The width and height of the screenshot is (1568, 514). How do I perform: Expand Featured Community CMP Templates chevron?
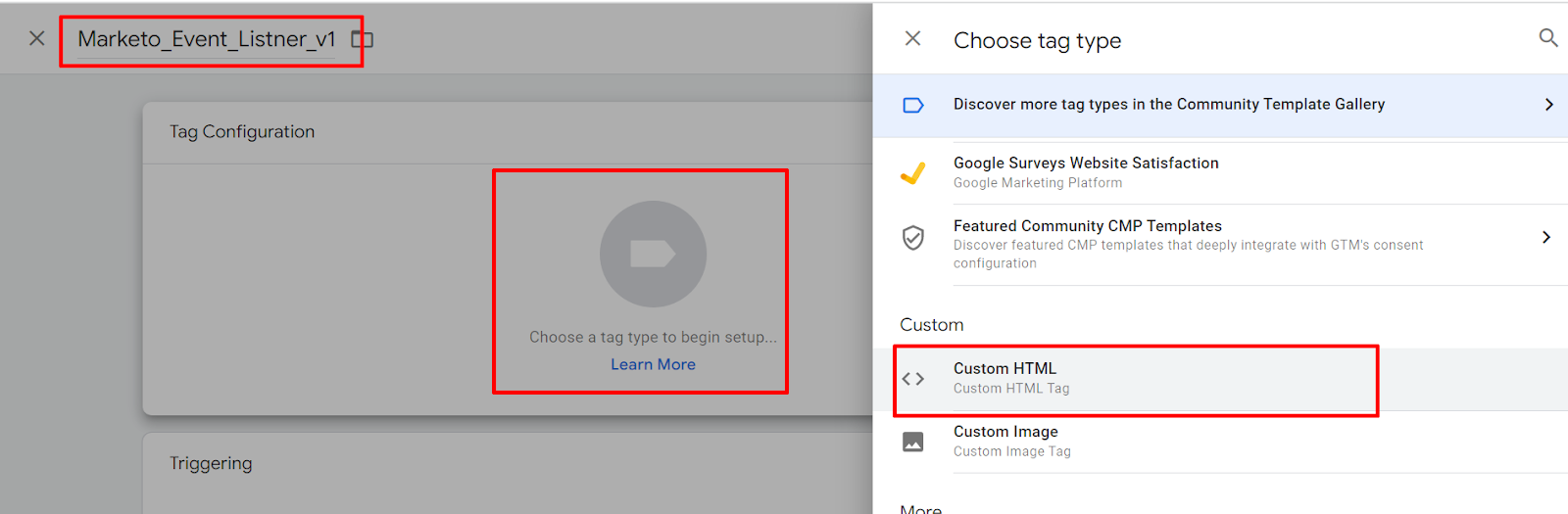[1546, 237]
